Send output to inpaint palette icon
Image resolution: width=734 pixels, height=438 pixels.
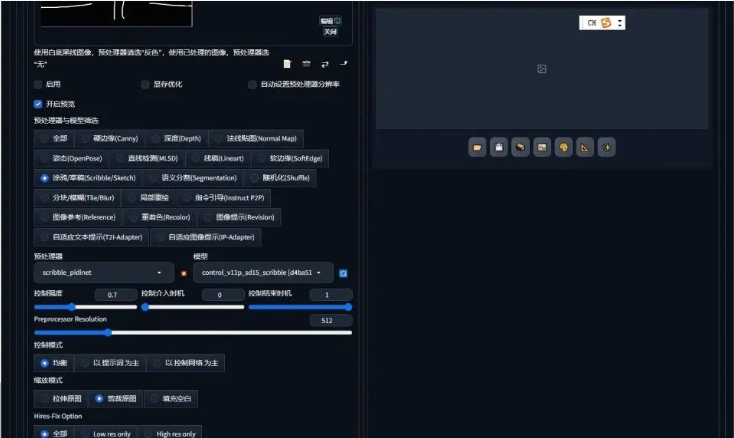click(563, 147)
